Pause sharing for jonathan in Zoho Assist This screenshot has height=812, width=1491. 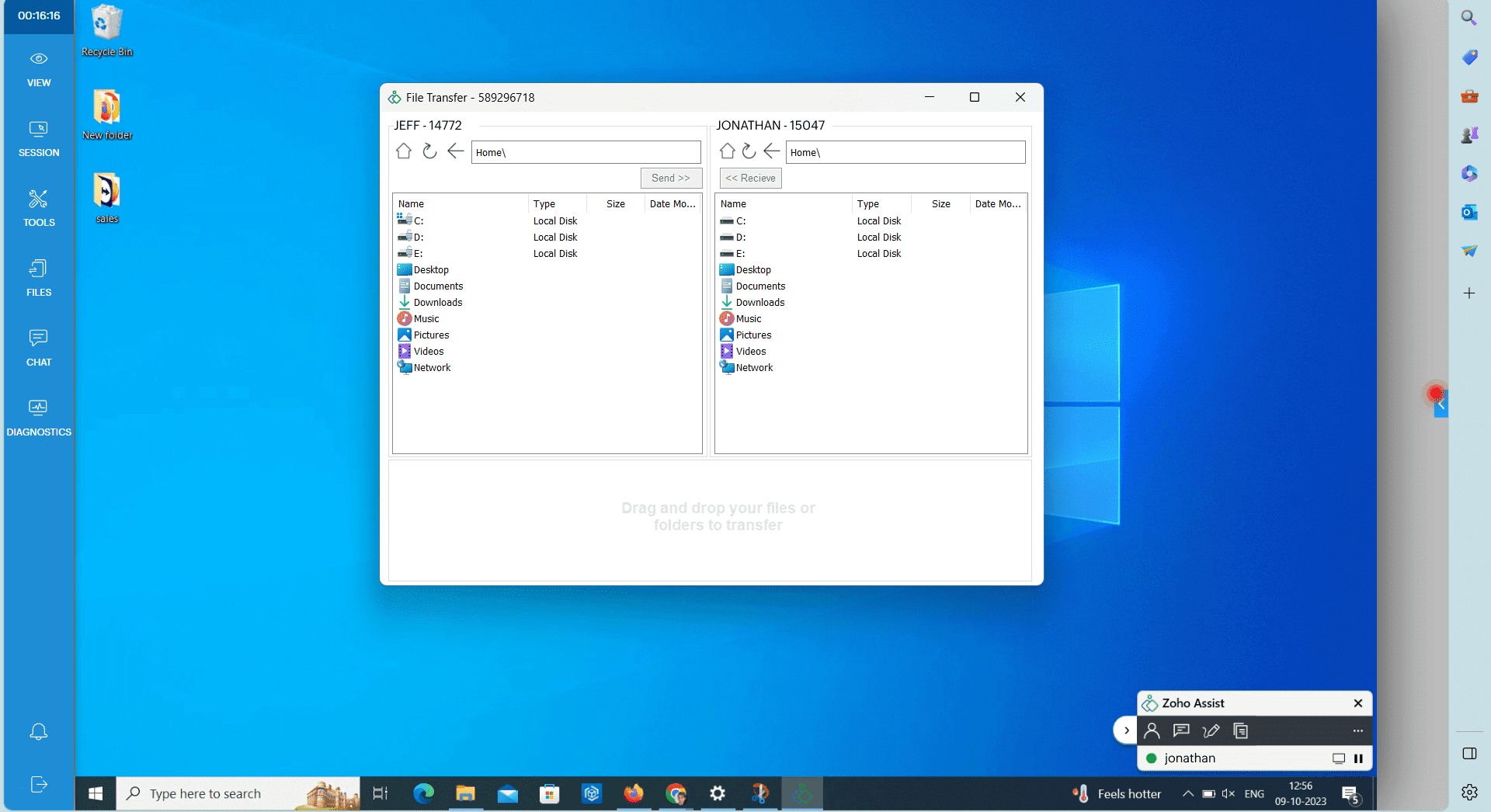click(x=1358, y=758)
